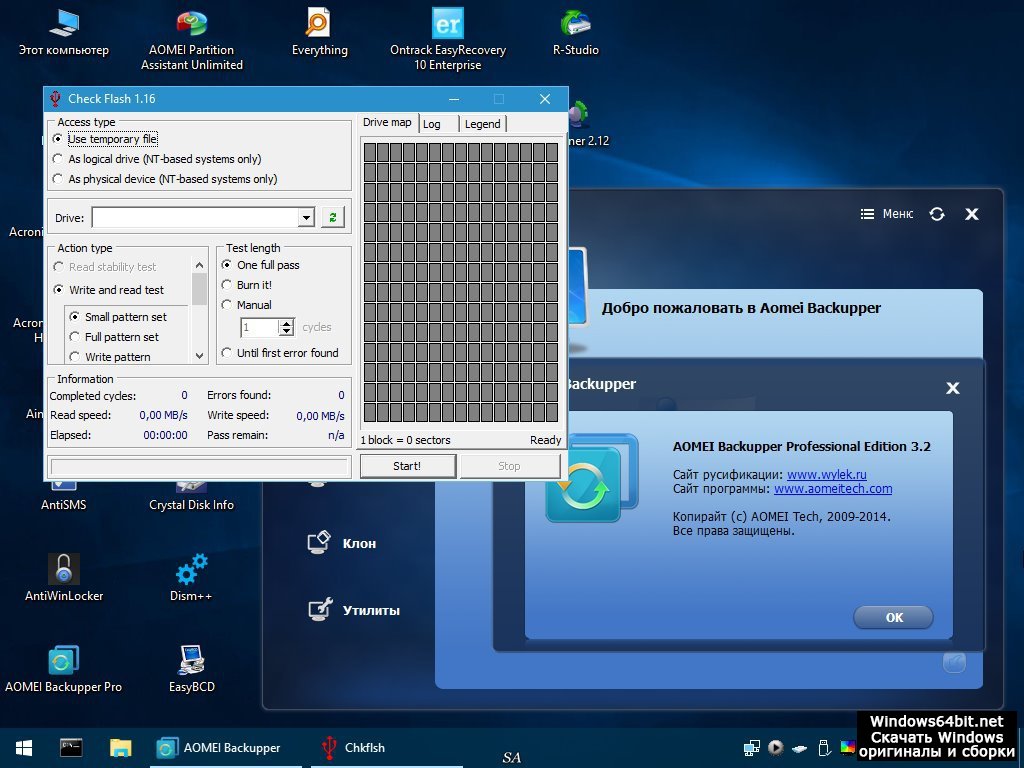Open AOMEI Partition Assistant Unlimited desktop icon
The height and width of the screenshot is (768, 1024).
tap(191, 28)
